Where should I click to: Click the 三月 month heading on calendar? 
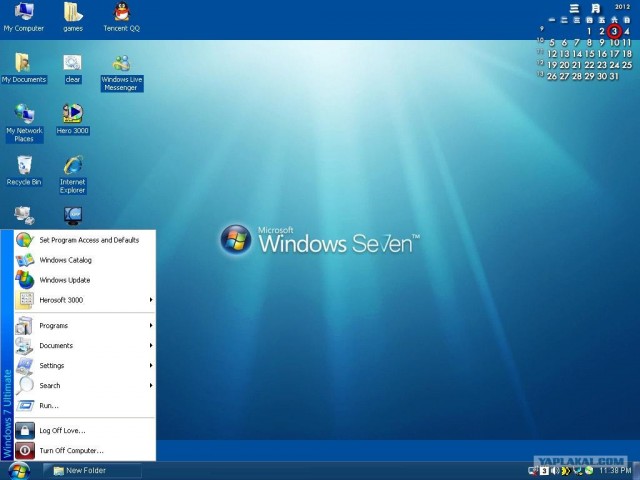tap(585, 9)
